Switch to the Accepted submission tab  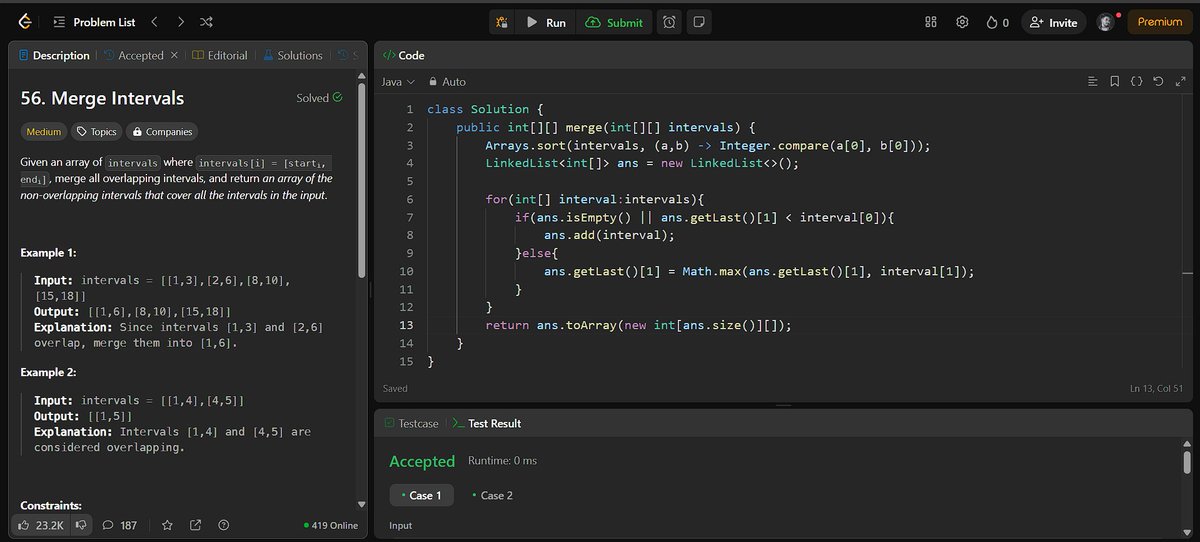(134, 56)
